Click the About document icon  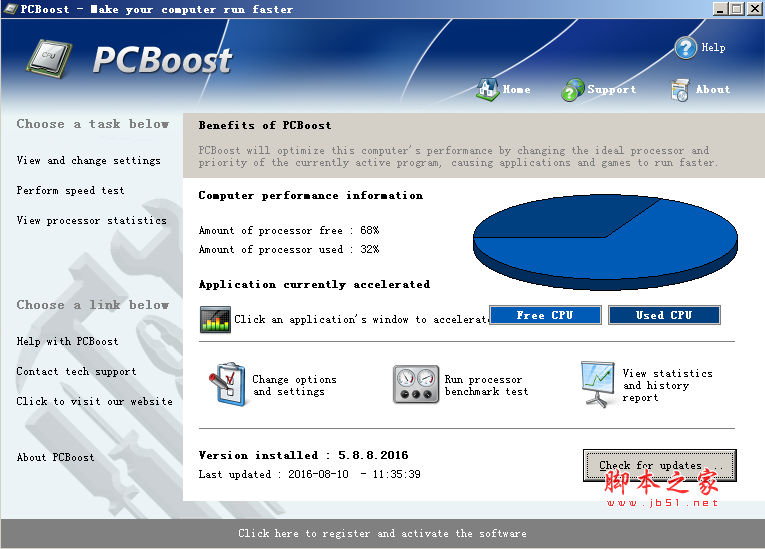click(680, 90)
